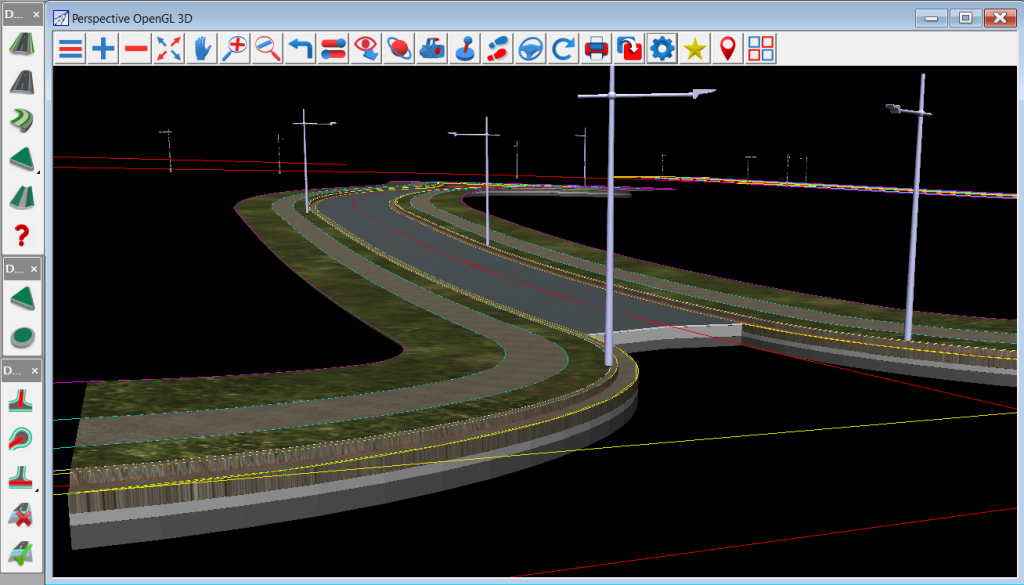Viewport: 1024px width, 585px height.
Task: Toggle the steering wheel drive mode
Action: (530, 49)
